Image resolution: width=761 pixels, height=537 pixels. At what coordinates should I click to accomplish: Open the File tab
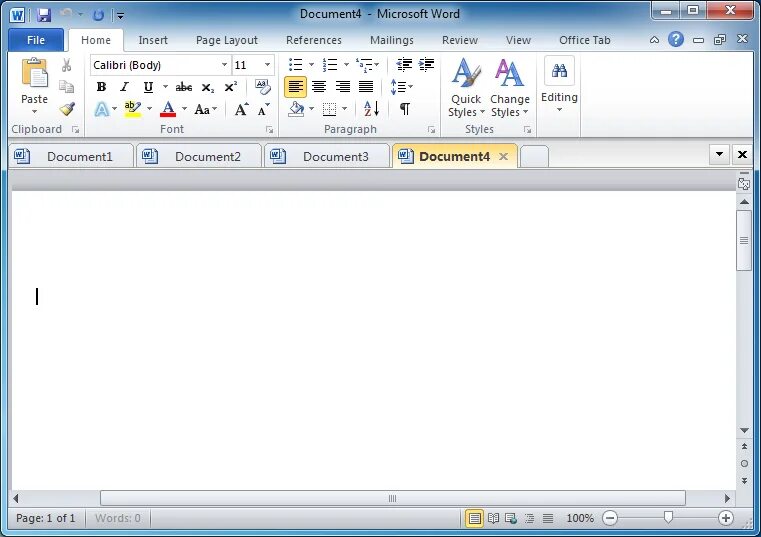36,40
